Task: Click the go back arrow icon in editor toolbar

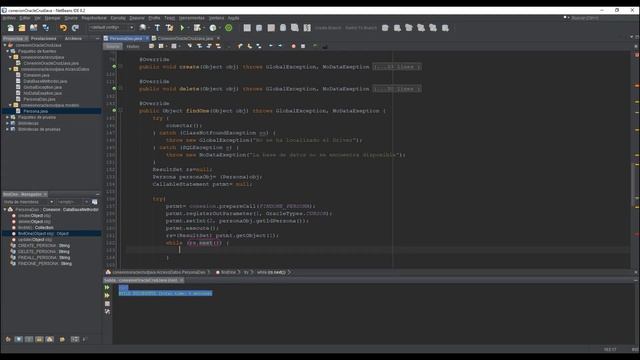Action: pyautogui.click(x=271, y=46)
